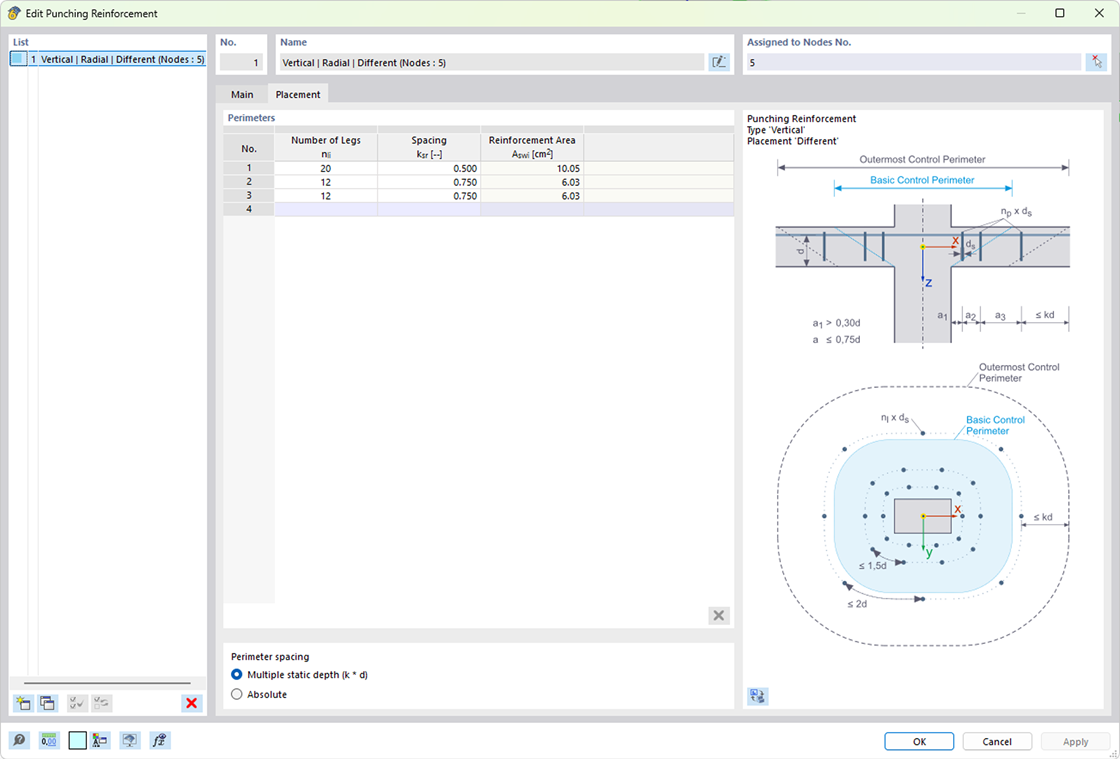The height and width of the screenshot is (759, 1120).
Task: Switch to the Main tab
Action: point(242,94)
